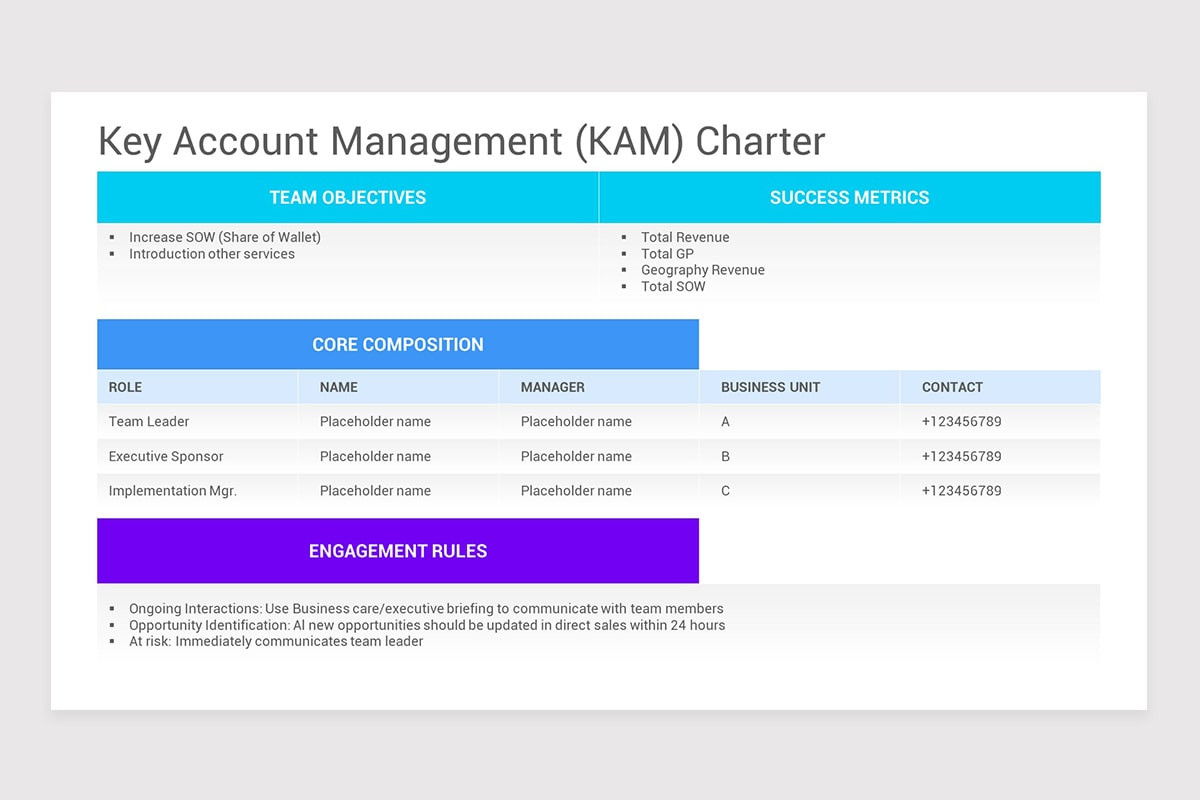This screenshot has width=1200, height=800.
Task: Select the "Total Revenue" metric
Action: point(686,237)
